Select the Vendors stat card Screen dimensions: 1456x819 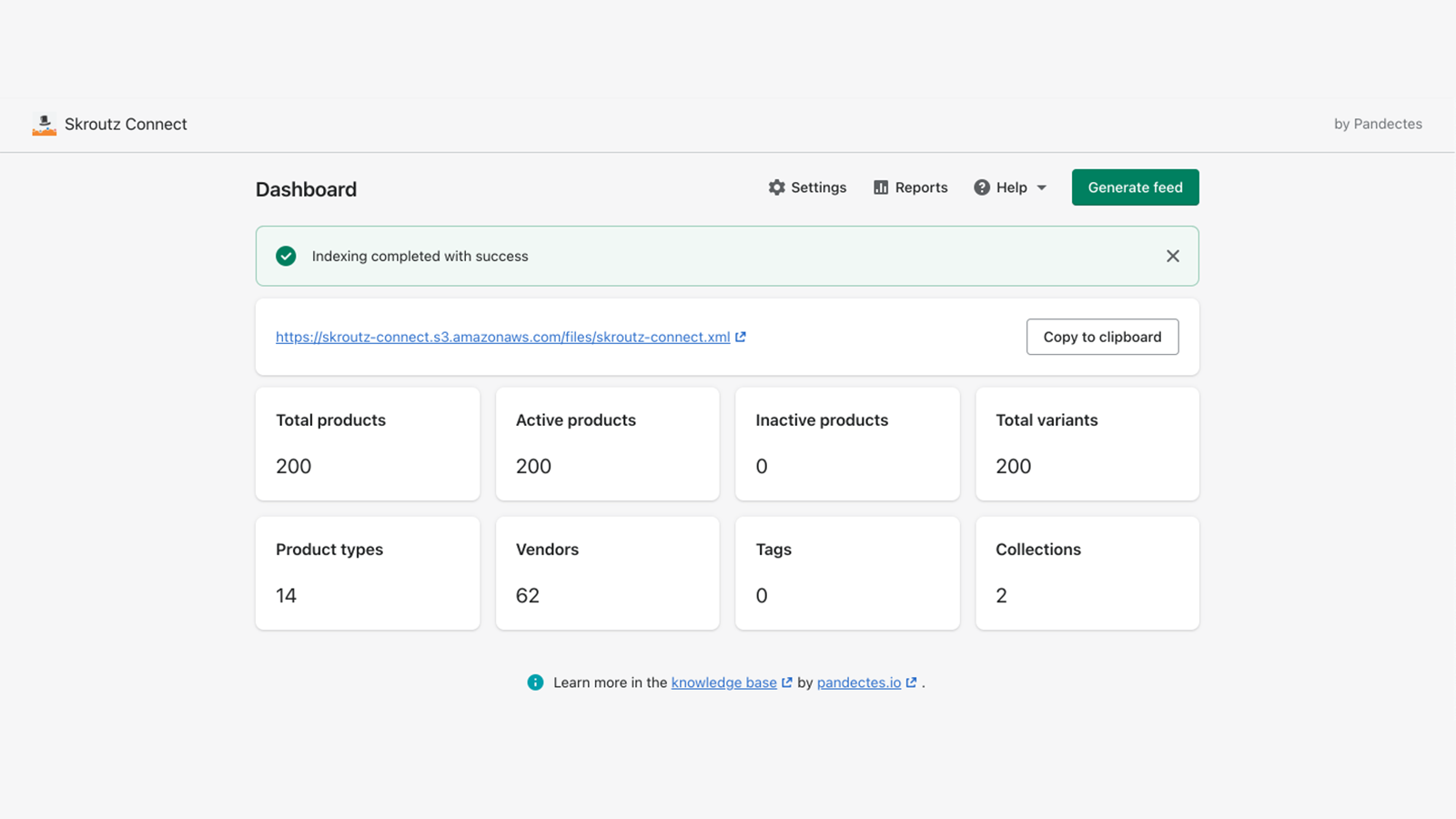tap(607, 573)
